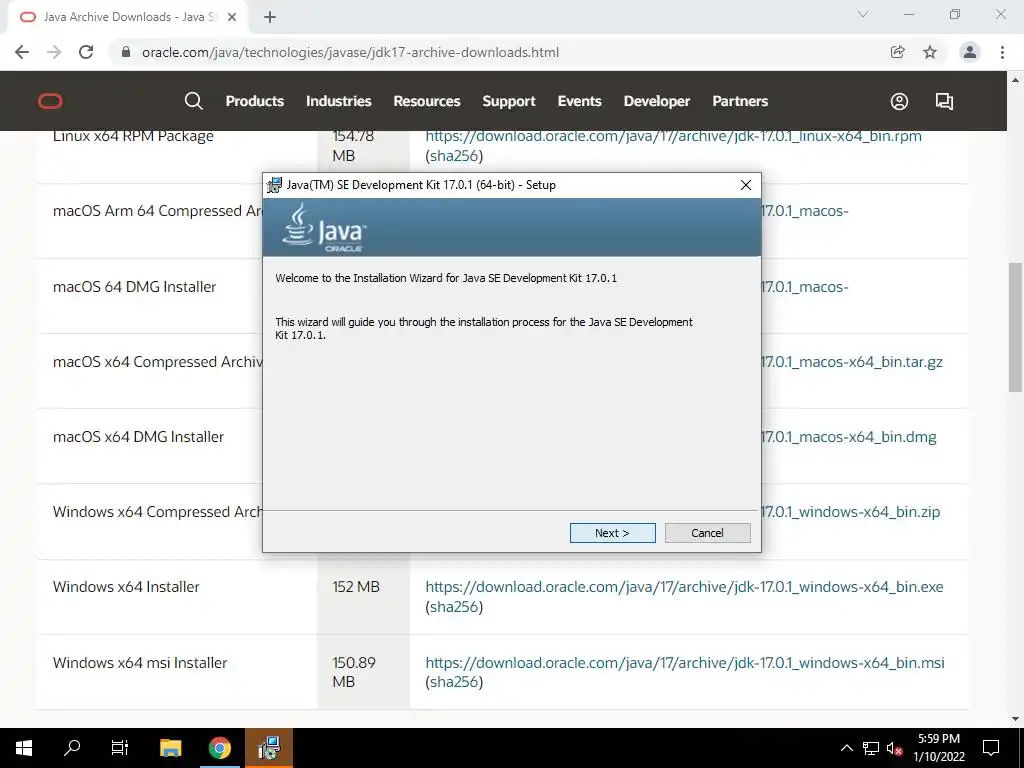Screen dimensions: 1024x768
Task: Open the Windows Start menu
Action: click(x=24, y=748)
